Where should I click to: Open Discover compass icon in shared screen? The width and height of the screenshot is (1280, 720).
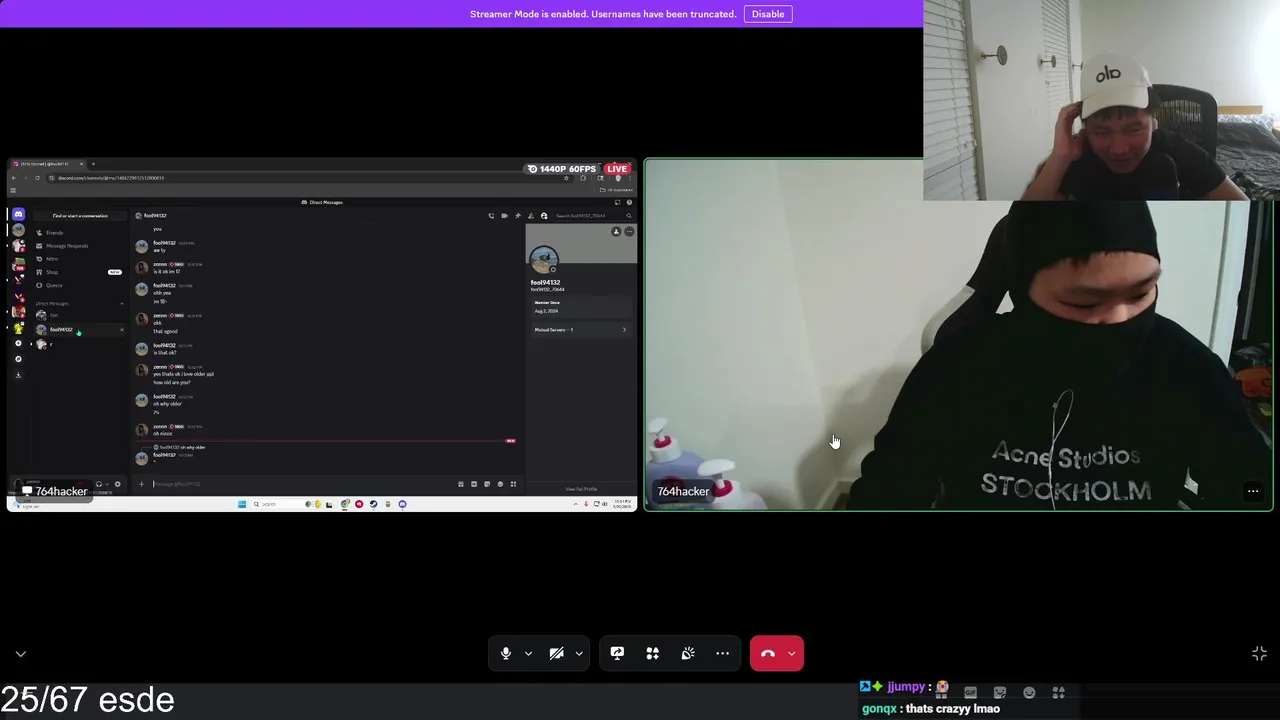coord(18,359)
